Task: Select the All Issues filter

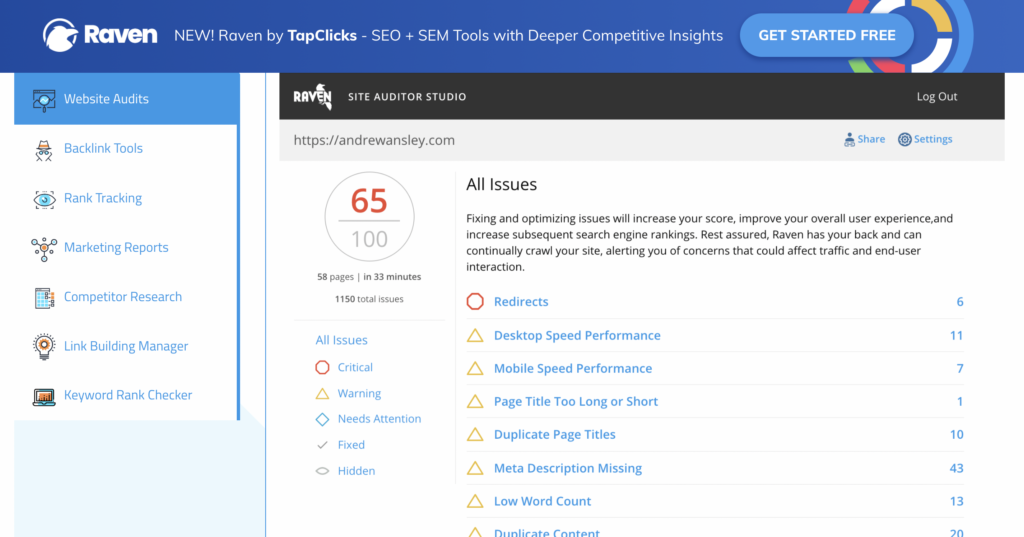Action: pos(341,340)
